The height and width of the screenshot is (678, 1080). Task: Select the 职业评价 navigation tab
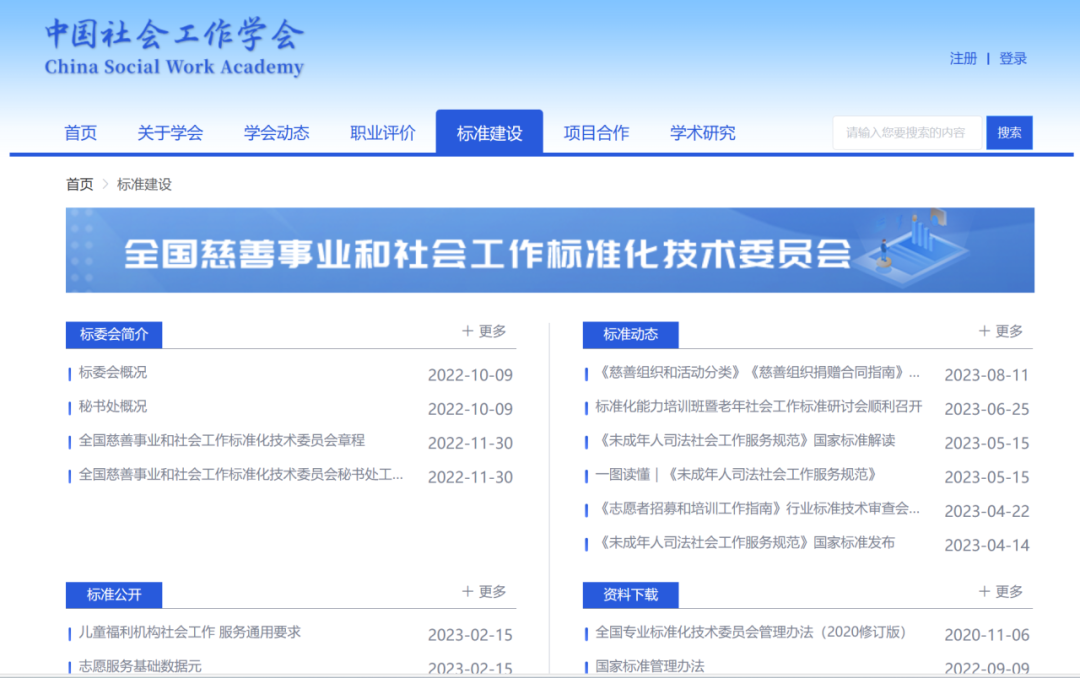tap(383, 133)
